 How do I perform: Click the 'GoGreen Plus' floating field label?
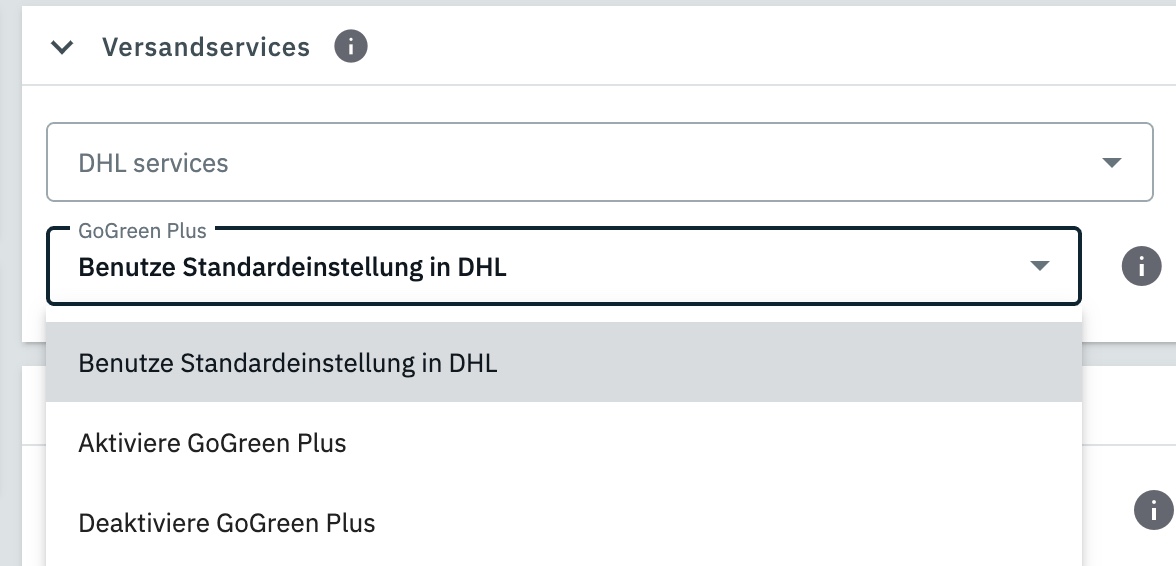[142, 231]
